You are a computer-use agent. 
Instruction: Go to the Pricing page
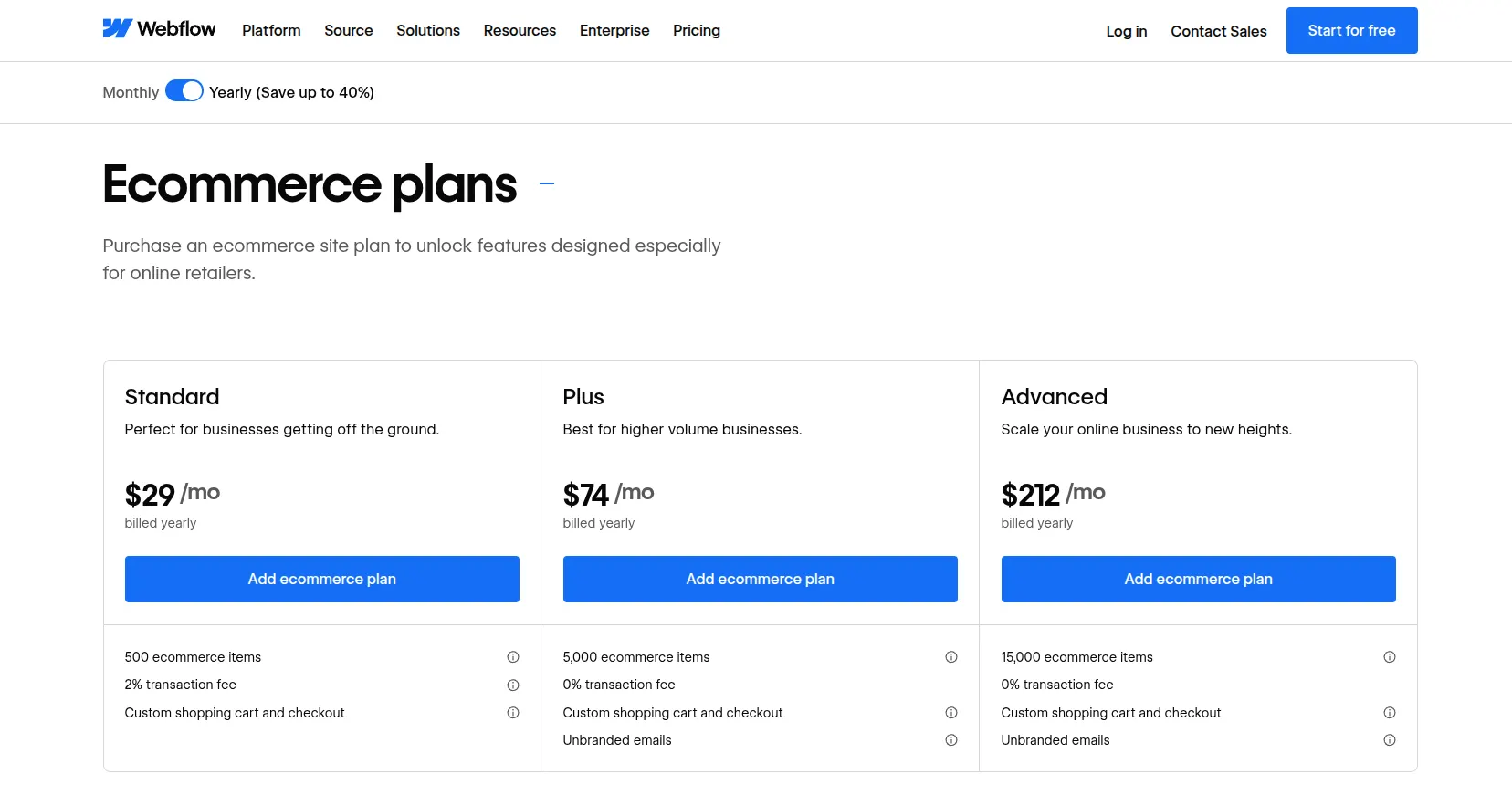click(697, 30)
